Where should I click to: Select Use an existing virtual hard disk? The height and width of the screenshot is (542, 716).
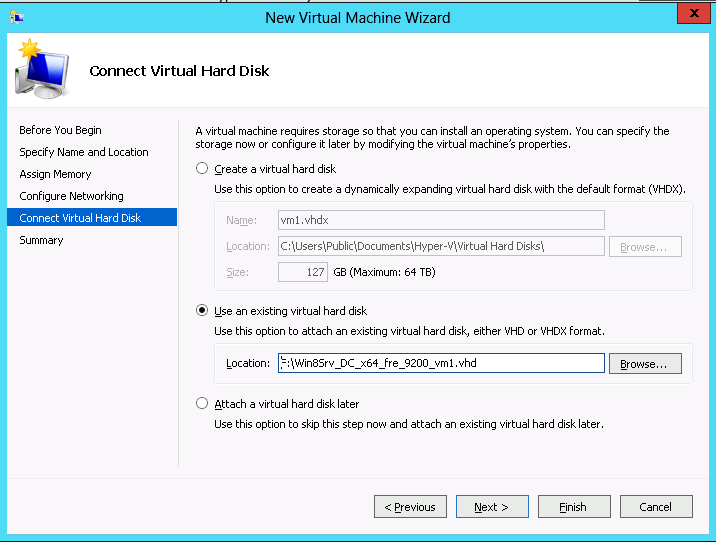(203, 311)
